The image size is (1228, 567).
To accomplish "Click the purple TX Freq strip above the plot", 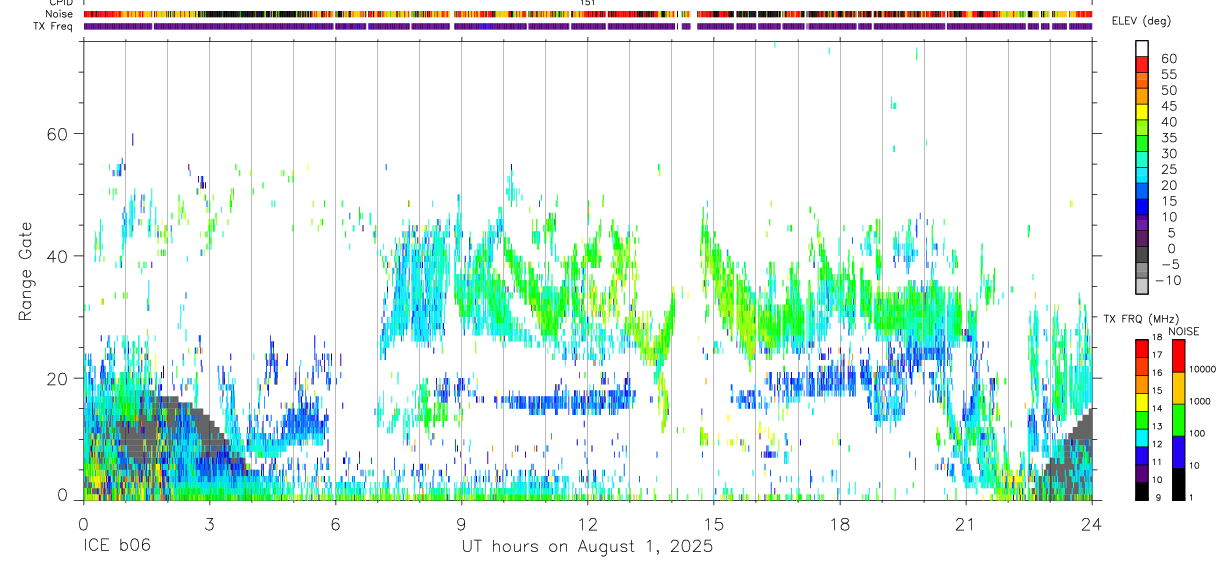I will 588,26.
